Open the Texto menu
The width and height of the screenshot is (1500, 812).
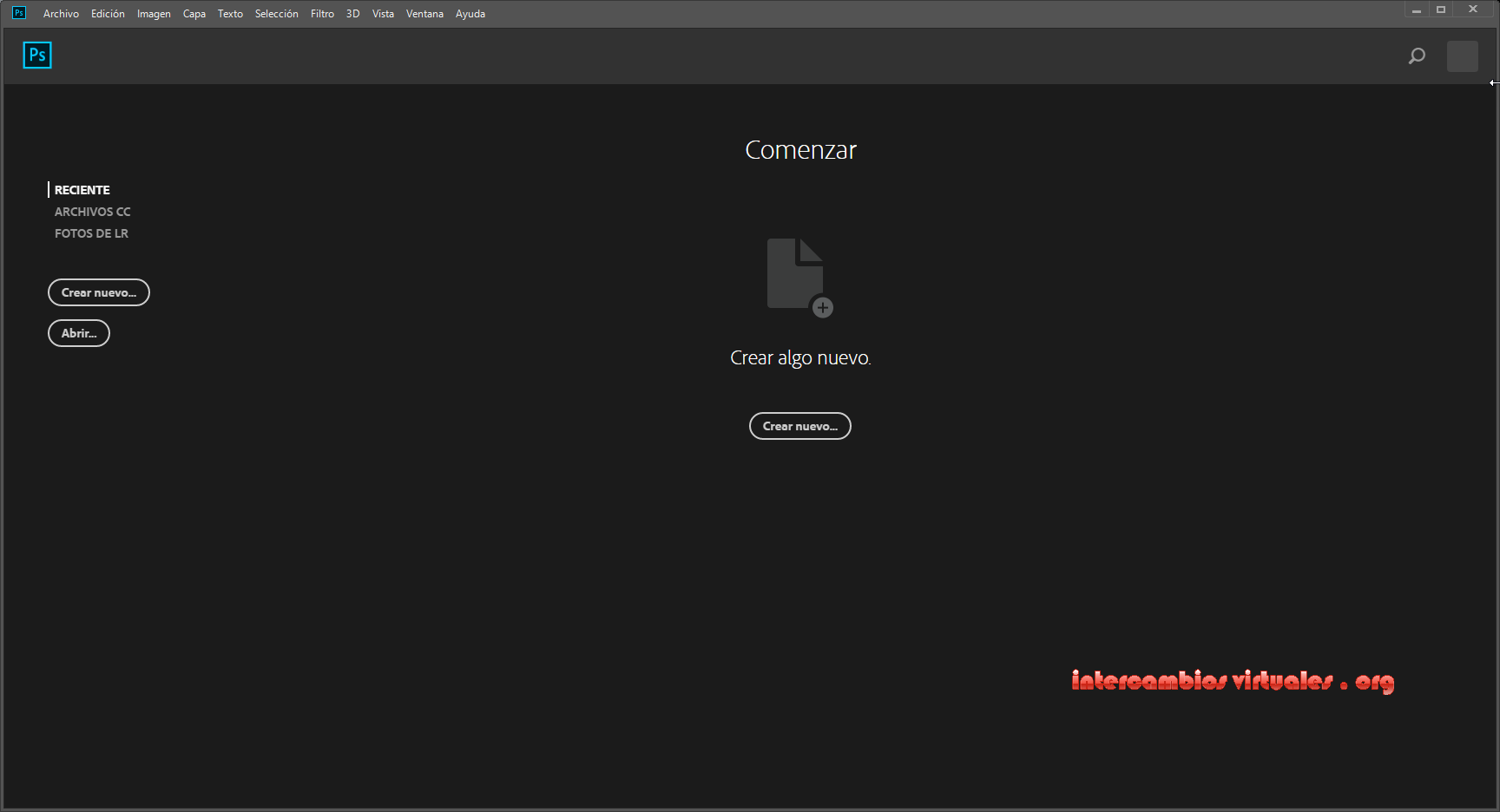click(230, 14)
